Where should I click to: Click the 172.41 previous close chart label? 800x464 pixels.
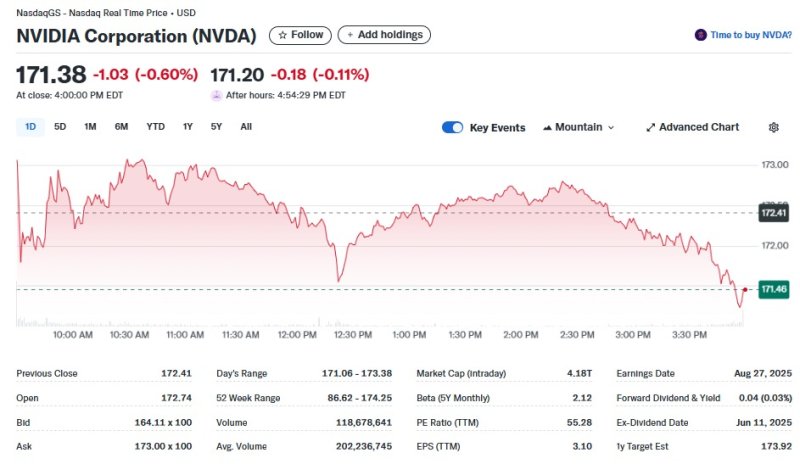[x=774, y=213]
